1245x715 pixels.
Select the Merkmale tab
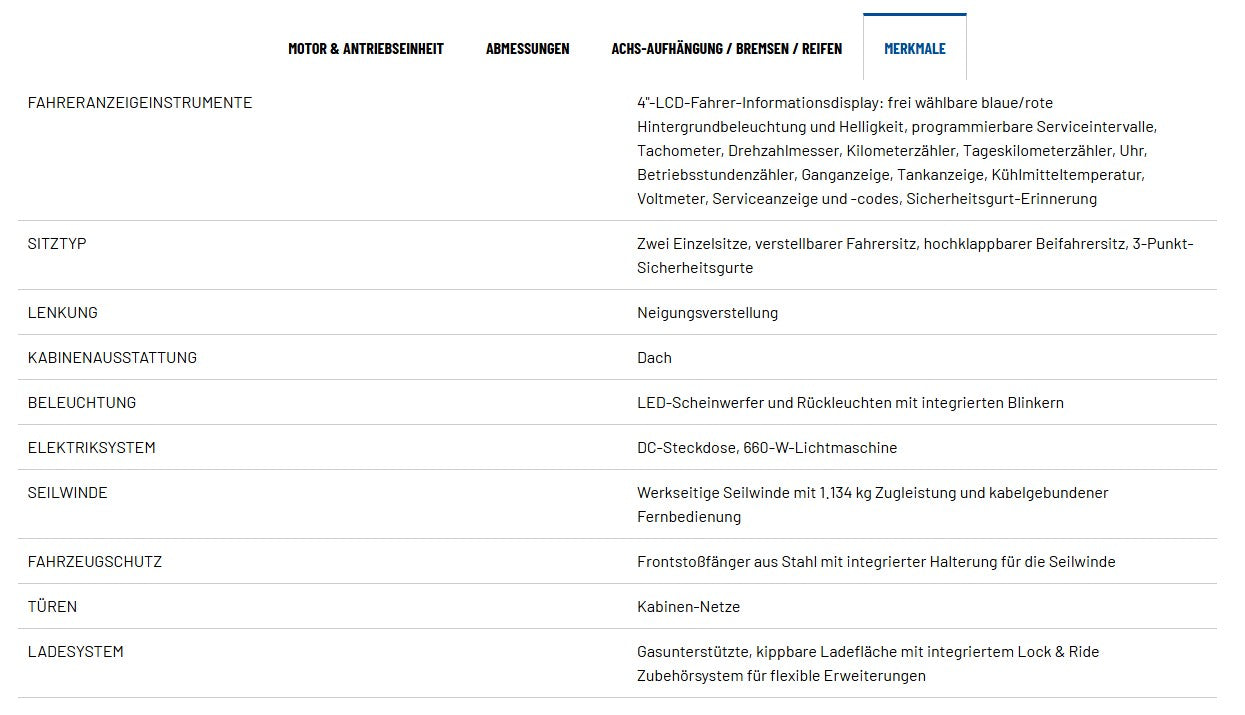click(x=915, y=48)
